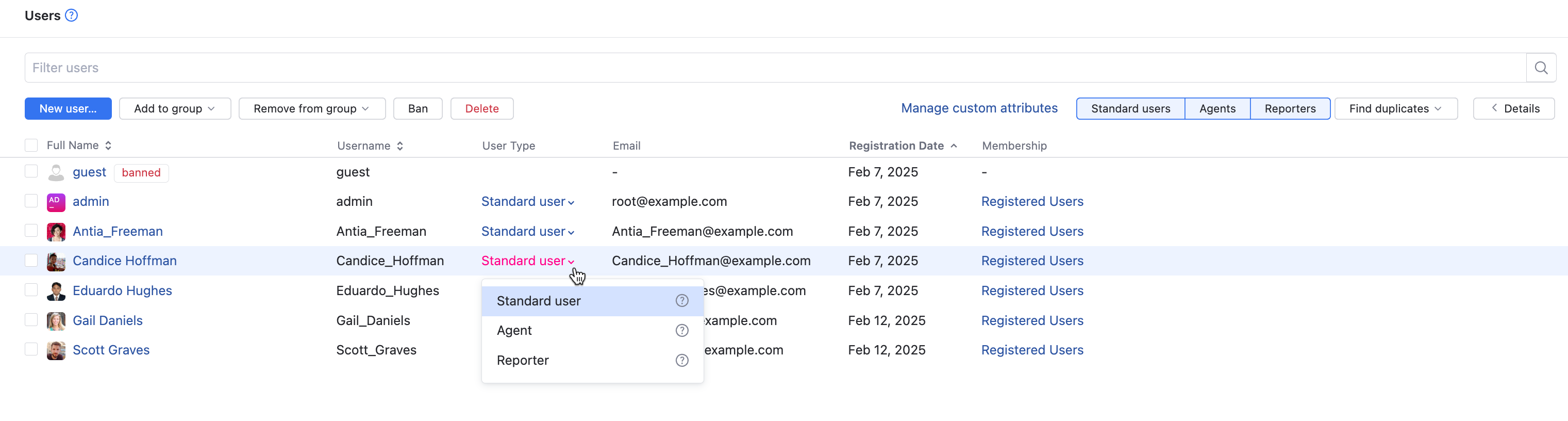Open admin's Standard user type dropdown
The width and height of the screenshot is (1568, 421).
tap(527, 202)
